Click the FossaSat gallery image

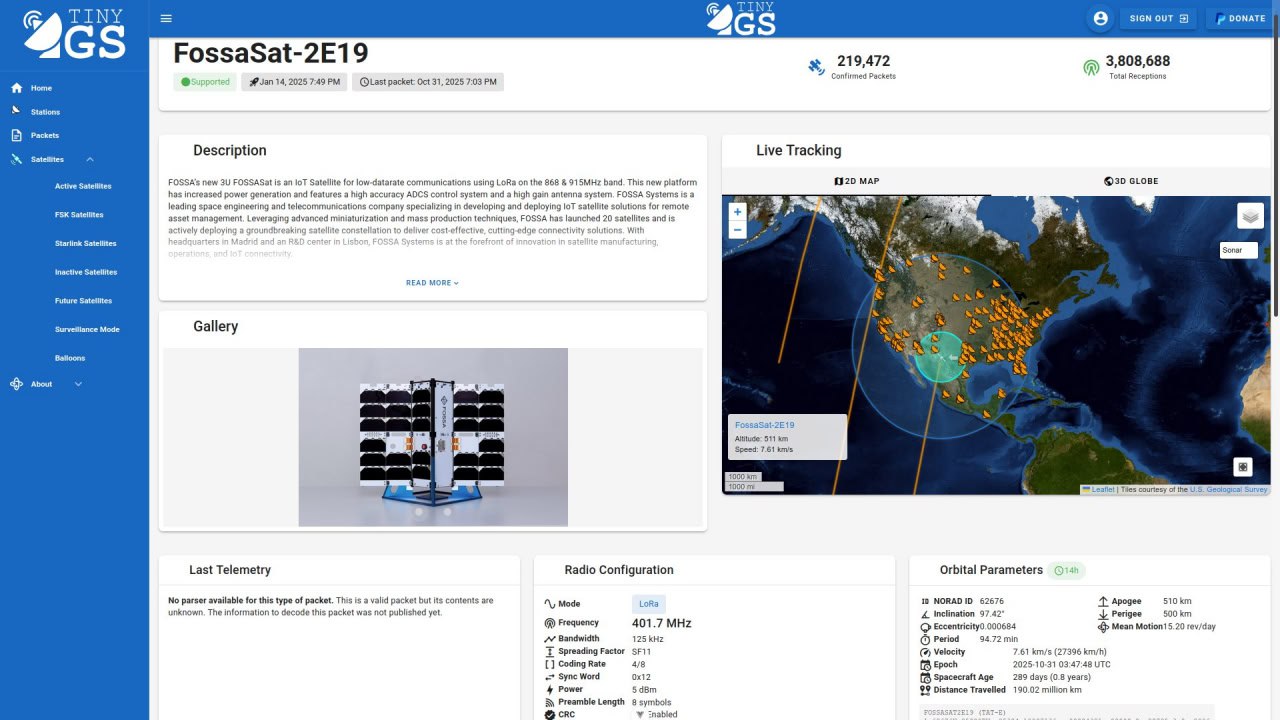433,437
